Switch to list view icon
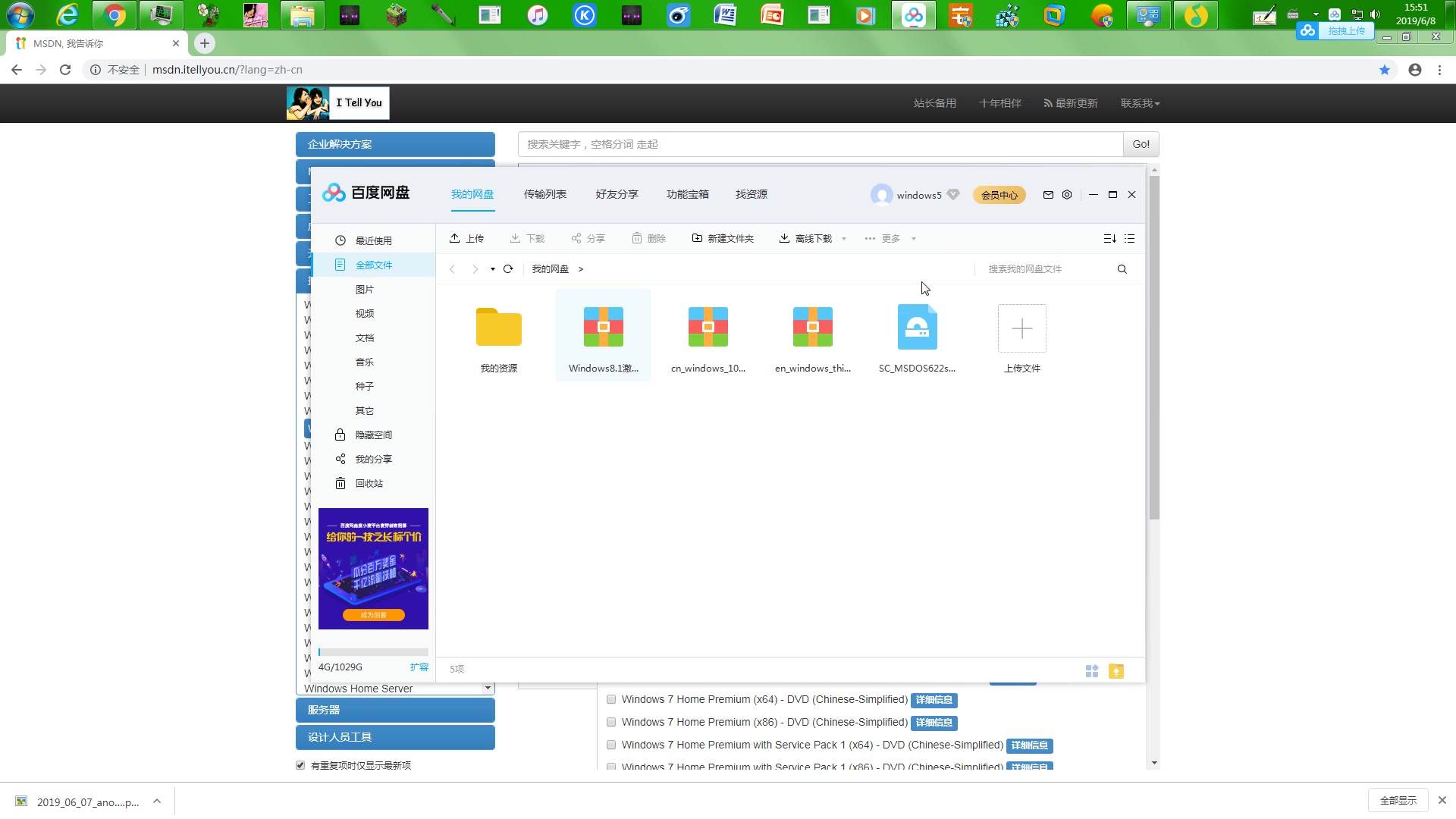This screenshot has height=819, width=1456. coord(1129,238)
